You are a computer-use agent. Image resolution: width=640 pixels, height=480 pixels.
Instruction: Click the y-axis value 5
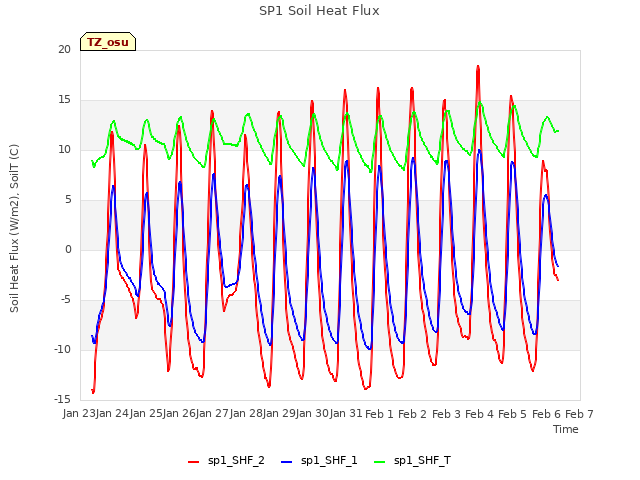click(x=68, y=200)
